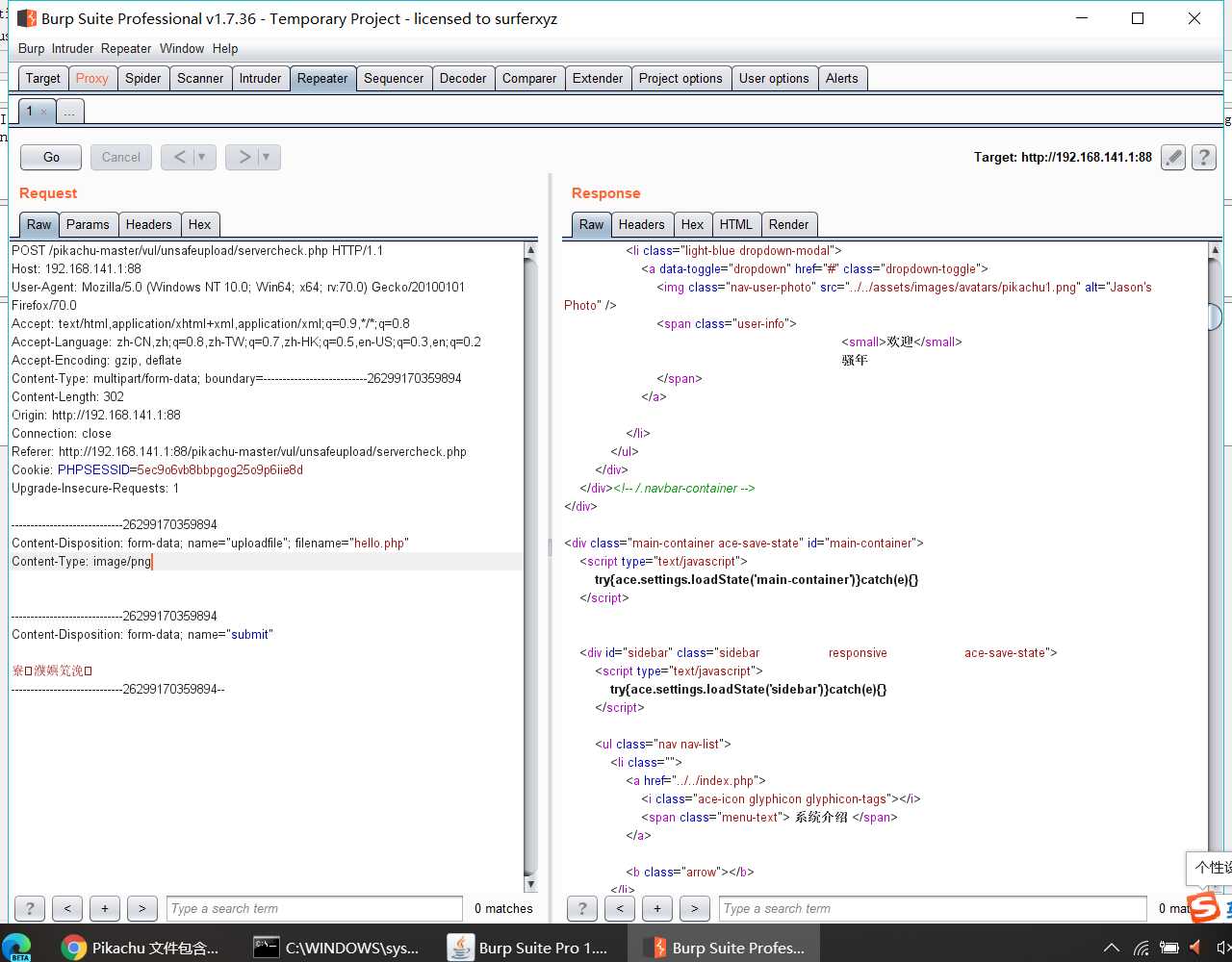Viewport: 1232px width, 962px height.
Task: View the Alerts tab
Action: tap(842, 79)
